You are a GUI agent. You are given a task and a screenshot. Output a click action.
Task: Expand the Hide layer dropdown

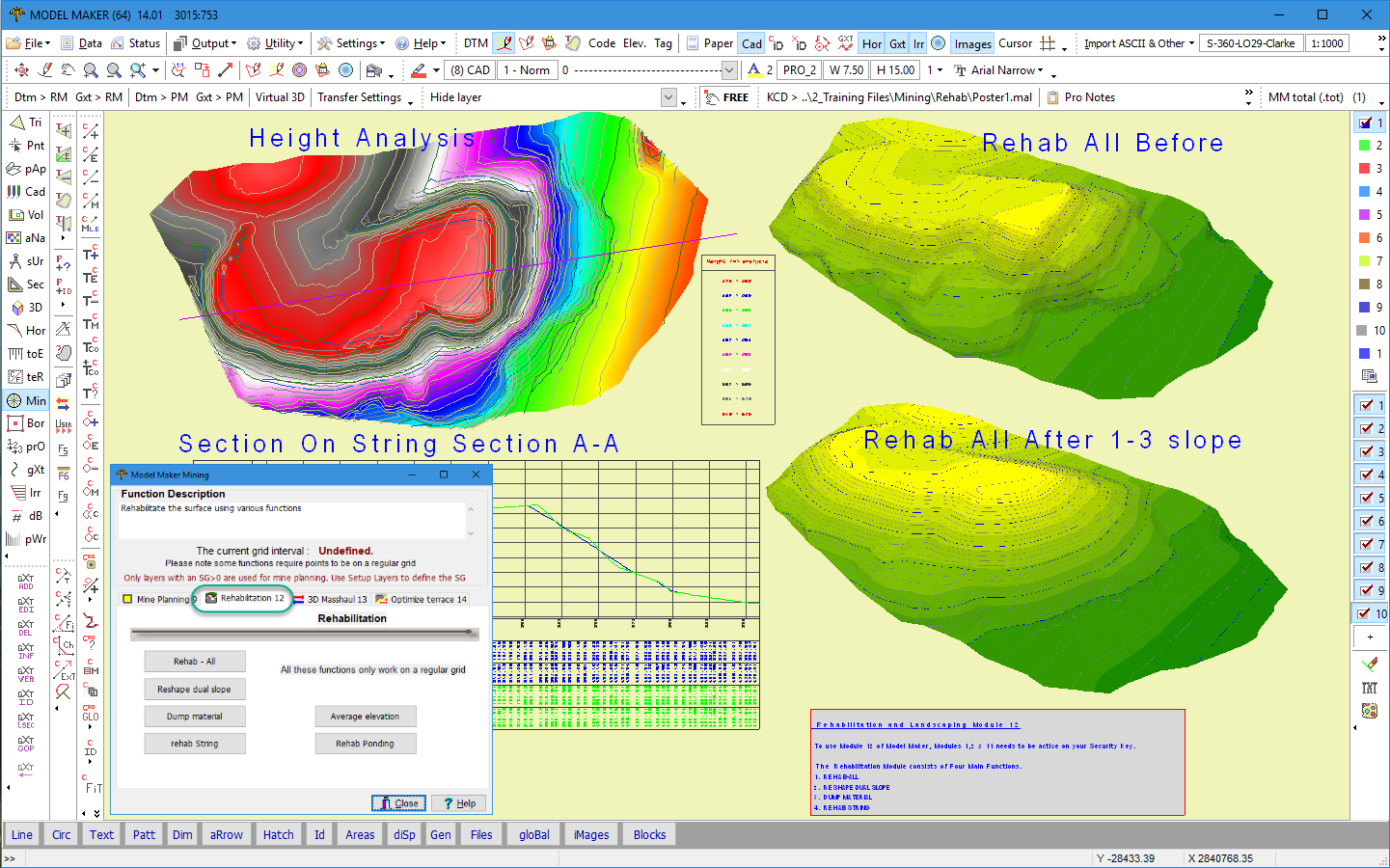668,97
